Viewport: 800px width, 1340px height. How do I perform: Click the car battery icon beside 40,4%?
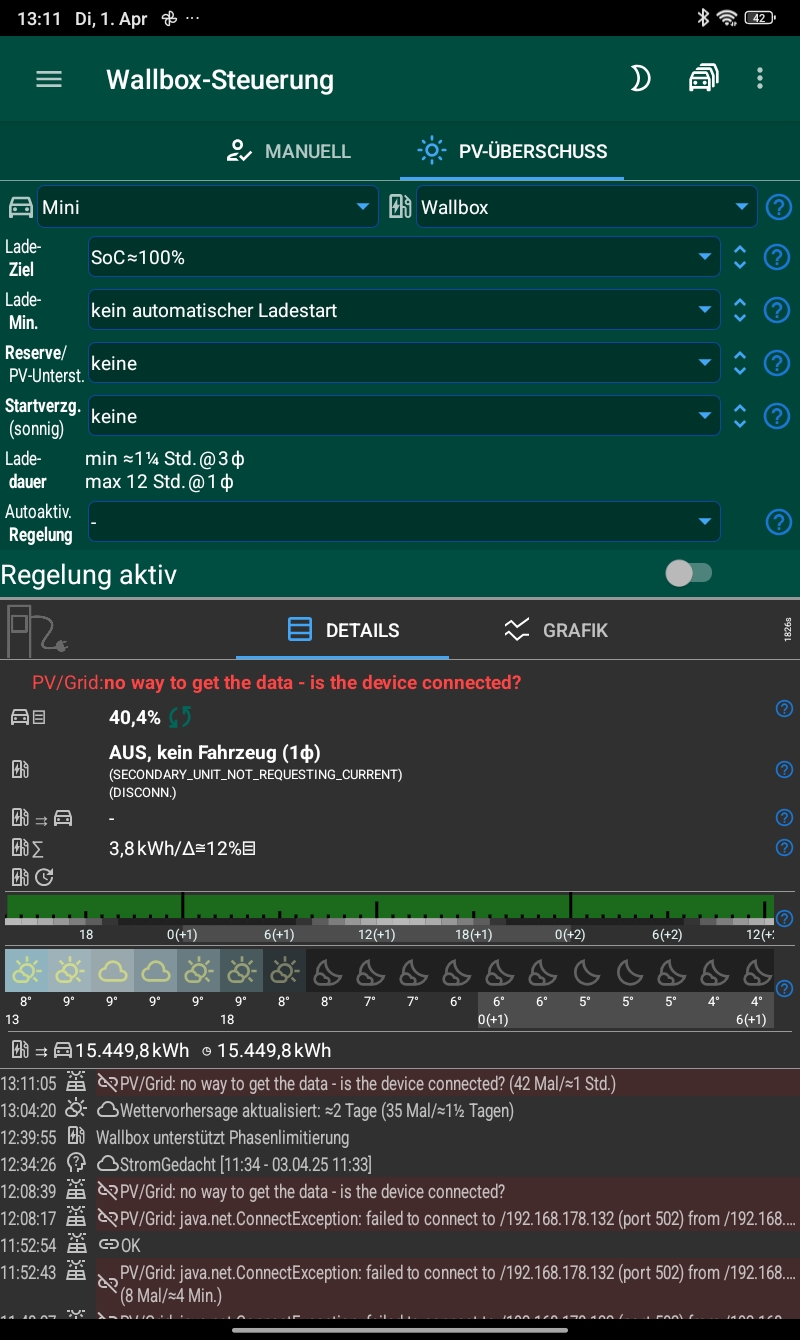coord(27,717)
